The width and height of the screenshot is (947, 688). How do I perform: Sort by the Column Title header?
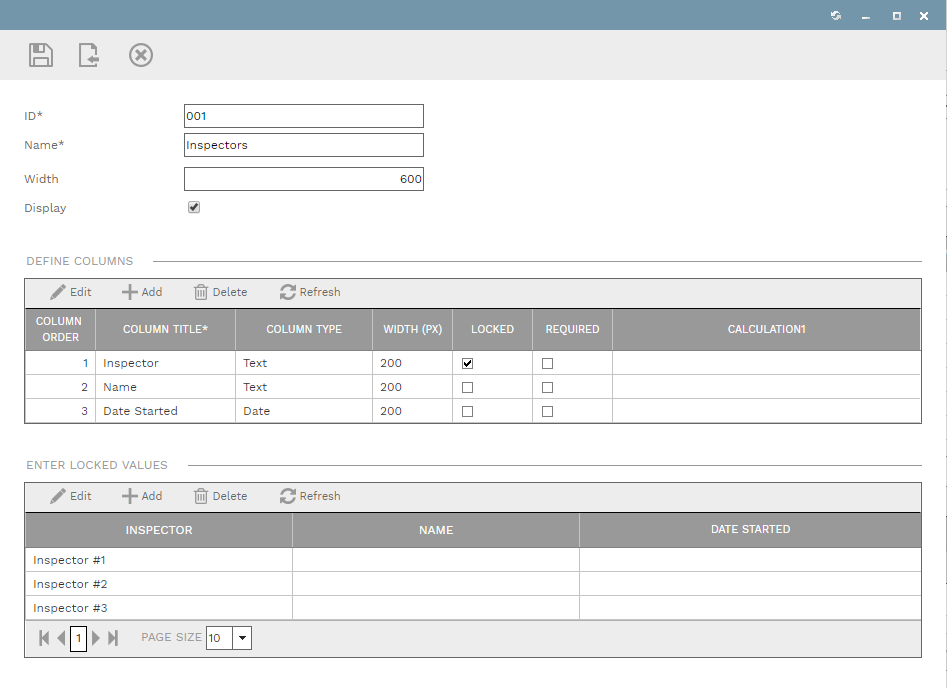[165, 329]
